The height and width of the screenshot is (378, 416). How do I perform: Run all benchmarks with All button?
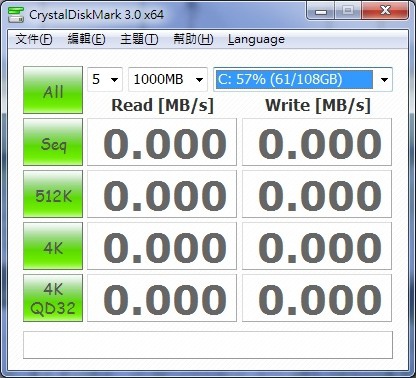53,90
